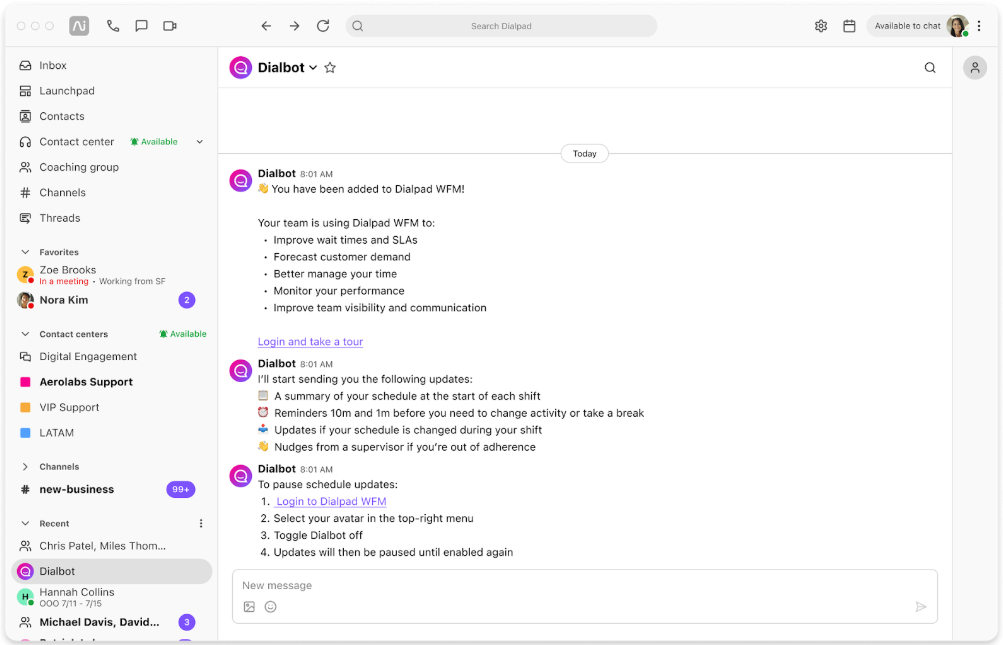Click the 99+ badge on new-business
The height and width of the screenshot is (645, 1003).
coord(181,490)
